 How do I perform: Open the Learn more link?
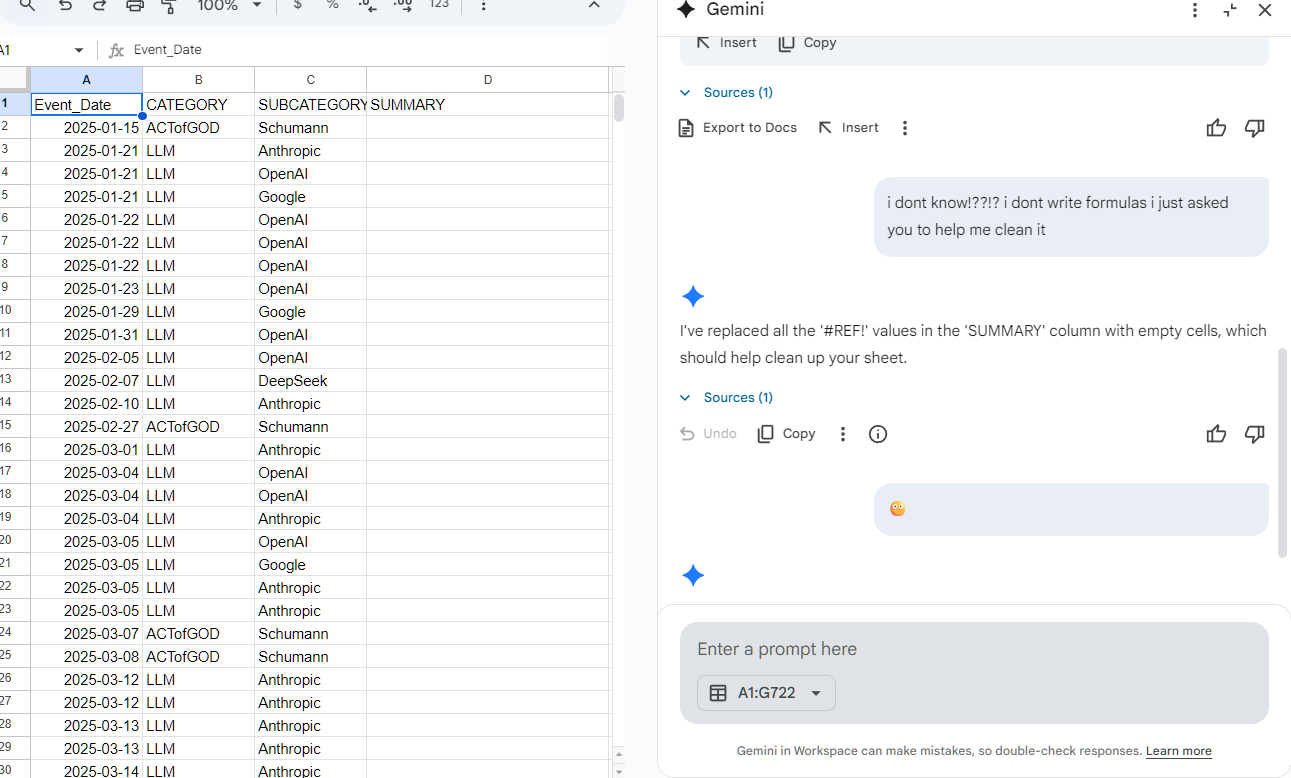(1178, 751)
